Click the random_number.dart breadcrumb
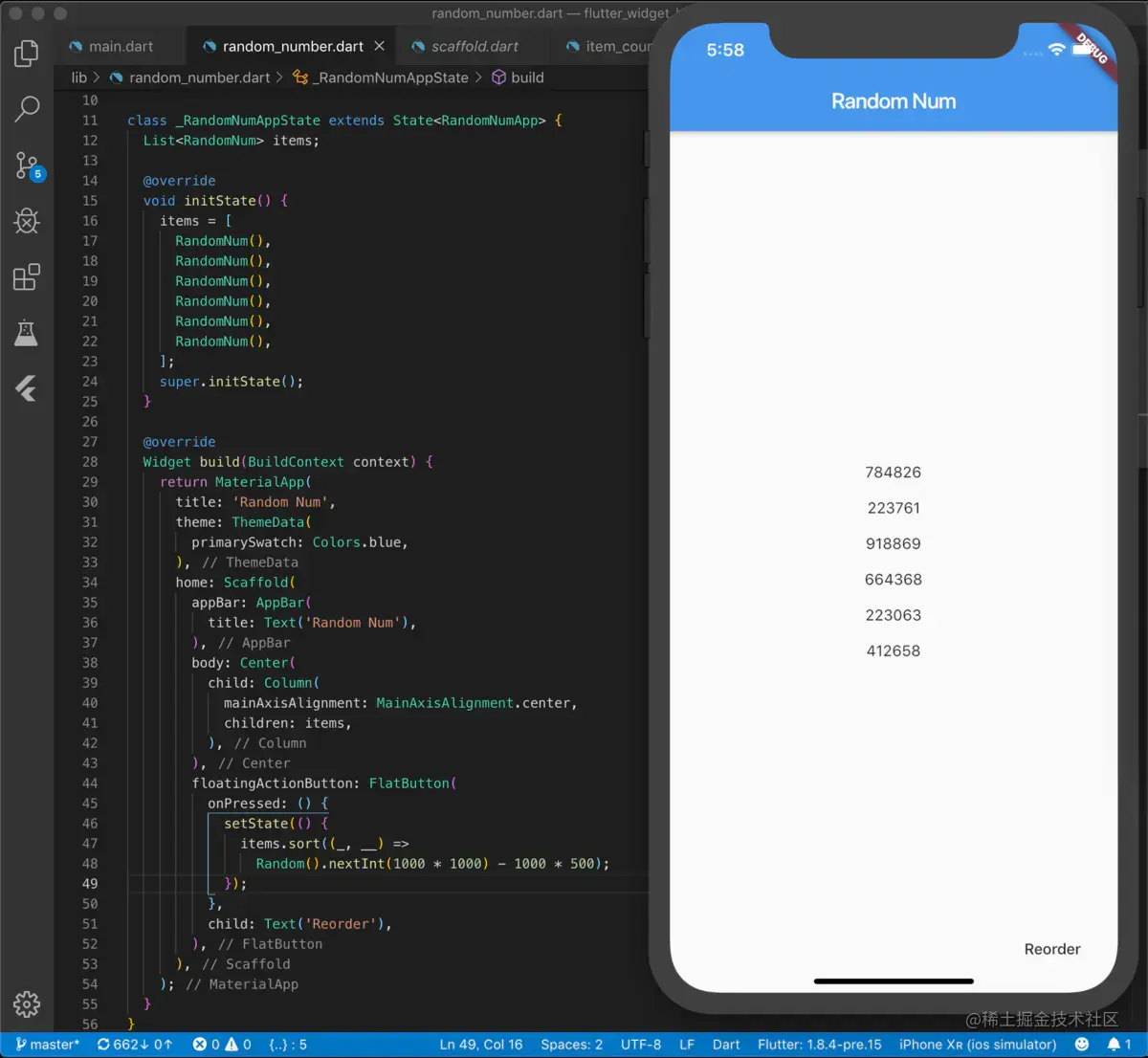 189,77
